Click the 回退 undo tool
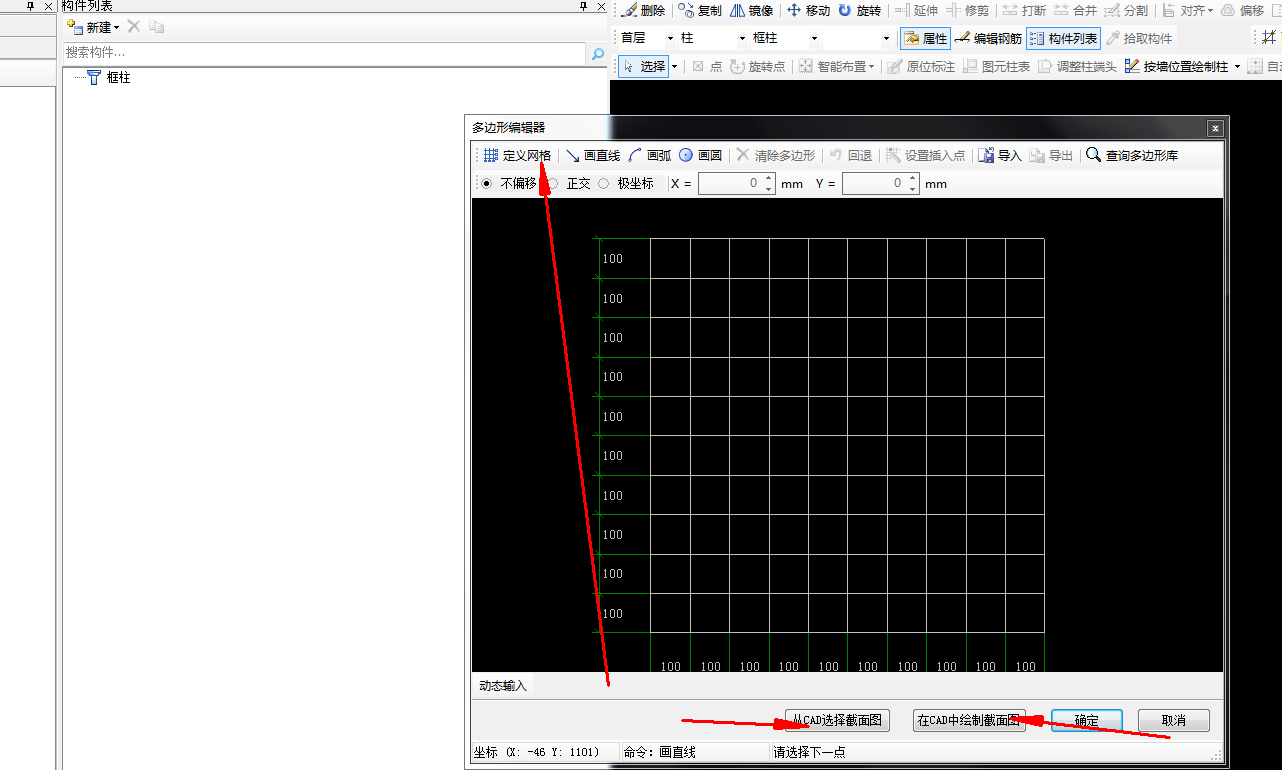1282x770 pixels. click(851, 156)
